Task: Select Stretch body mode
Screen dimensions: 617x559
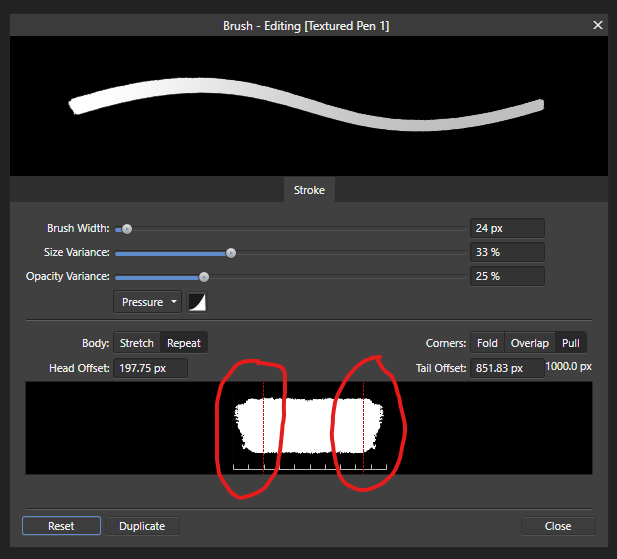Action: (x=137, y=343)
